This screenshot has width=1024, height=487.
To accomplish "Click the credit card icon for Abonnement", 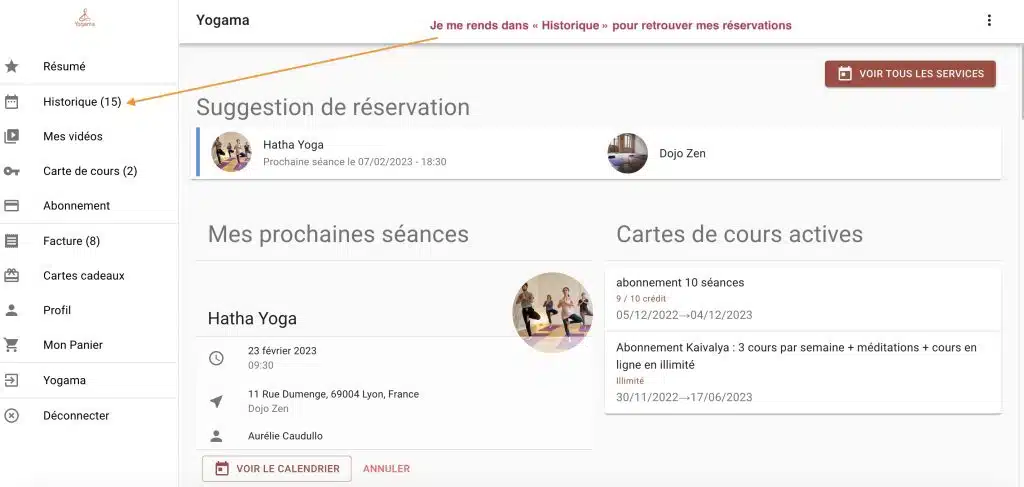I will pyautogui.click(x=12, y=206).
